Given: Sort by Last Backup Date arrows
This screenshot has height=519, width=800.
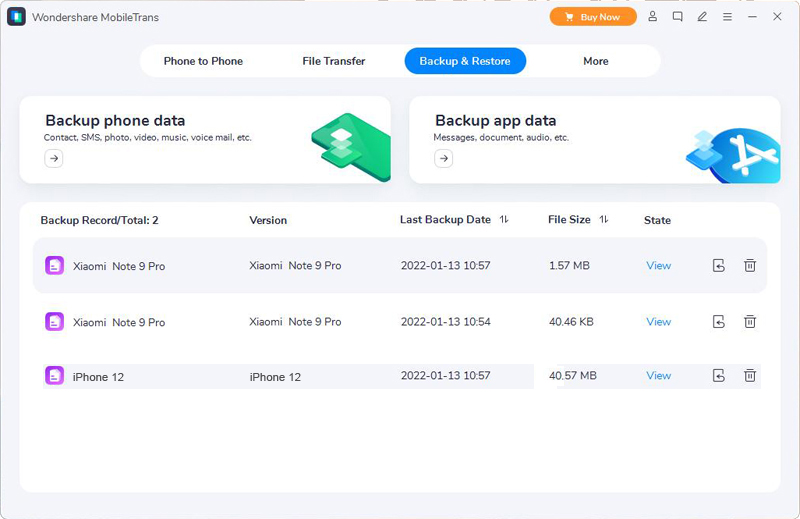Looking at the screenshot, I should [504, 219].
